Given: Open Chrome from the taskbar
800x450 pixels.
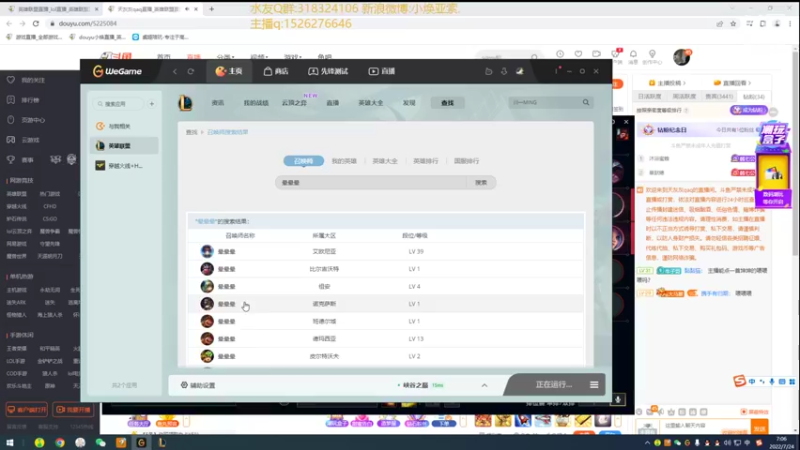Looking at the screenshot, I should pos(60,442).
